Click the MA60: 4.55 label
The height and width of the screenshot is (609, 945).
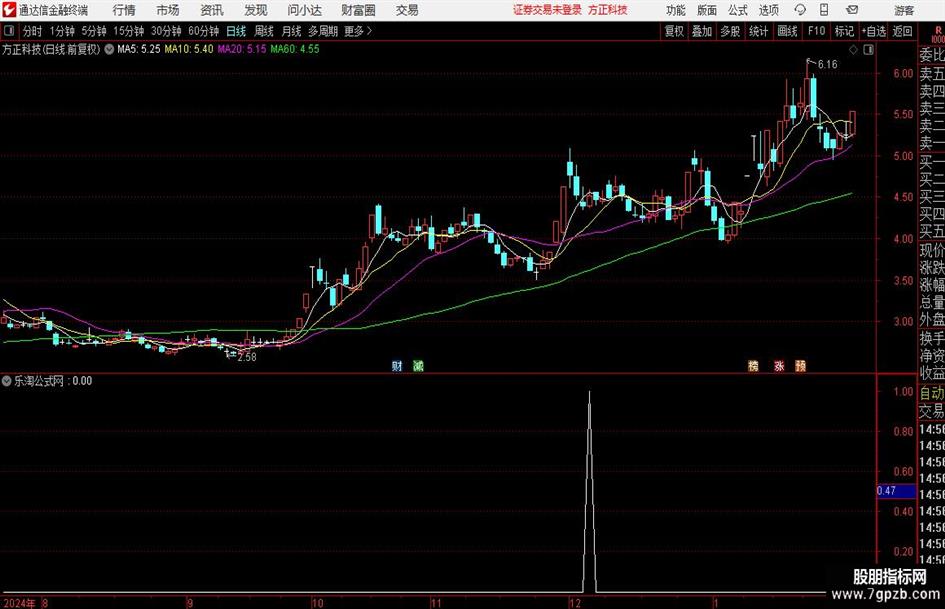pyautogui.click(x=295, y=49)
